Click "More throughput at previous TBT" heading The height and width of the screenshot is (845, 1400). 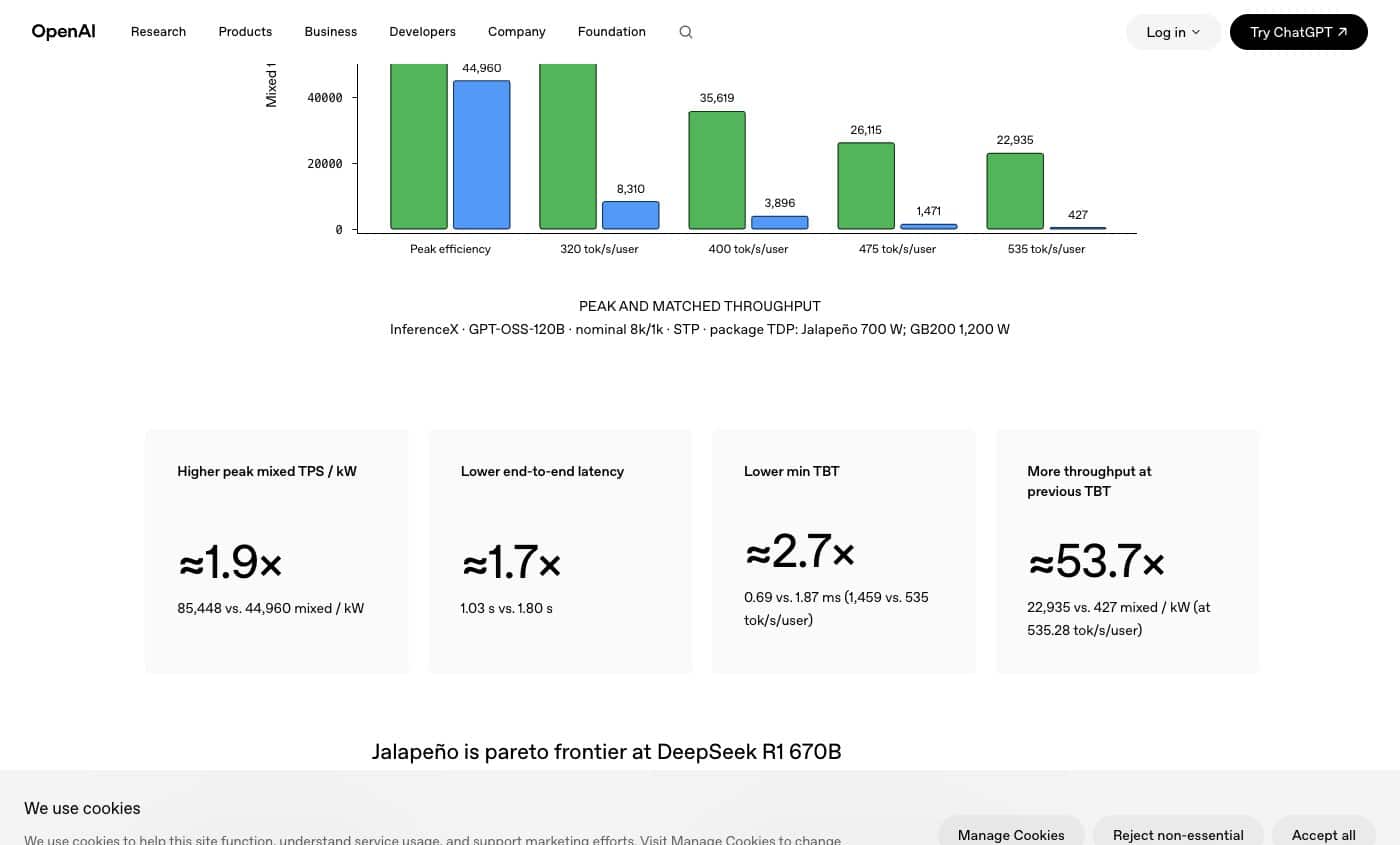1089,481
